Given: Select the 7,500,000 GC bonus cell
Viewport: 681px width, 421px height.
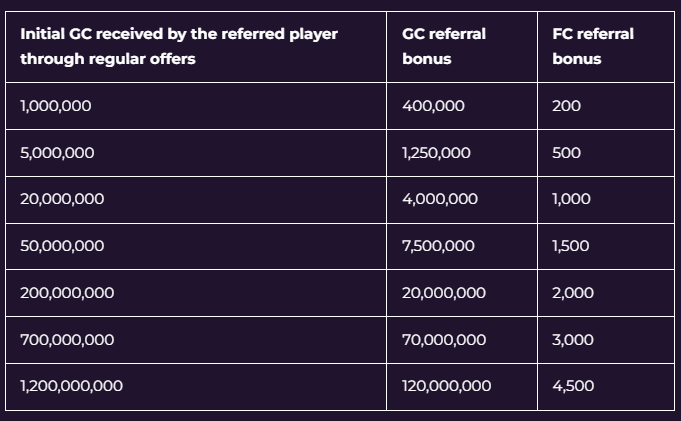Looking at the screenshot, I should click(437, 246).
